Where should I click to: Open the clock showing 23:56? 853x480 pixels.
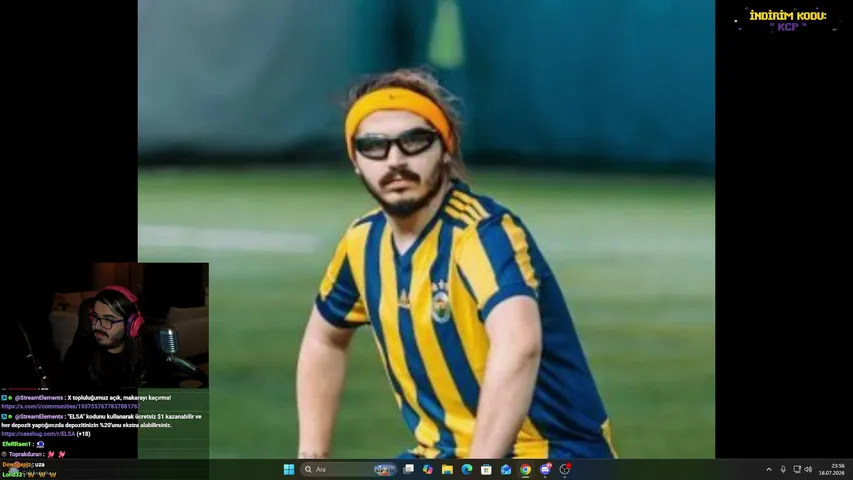(x=832, y=469)
